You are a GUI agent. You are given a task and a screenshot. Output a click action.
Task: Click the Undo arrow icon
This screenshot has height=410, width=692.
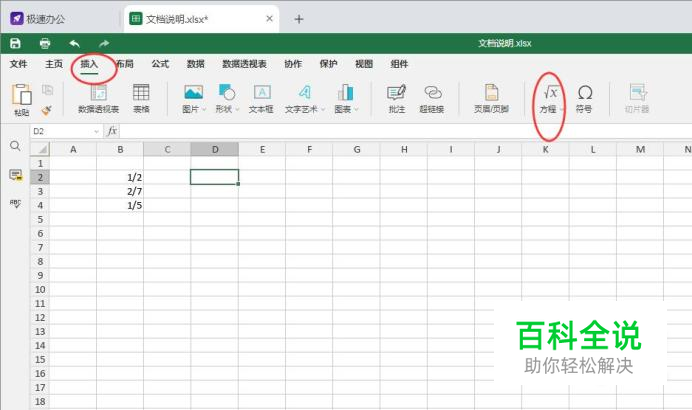[75, 43]
